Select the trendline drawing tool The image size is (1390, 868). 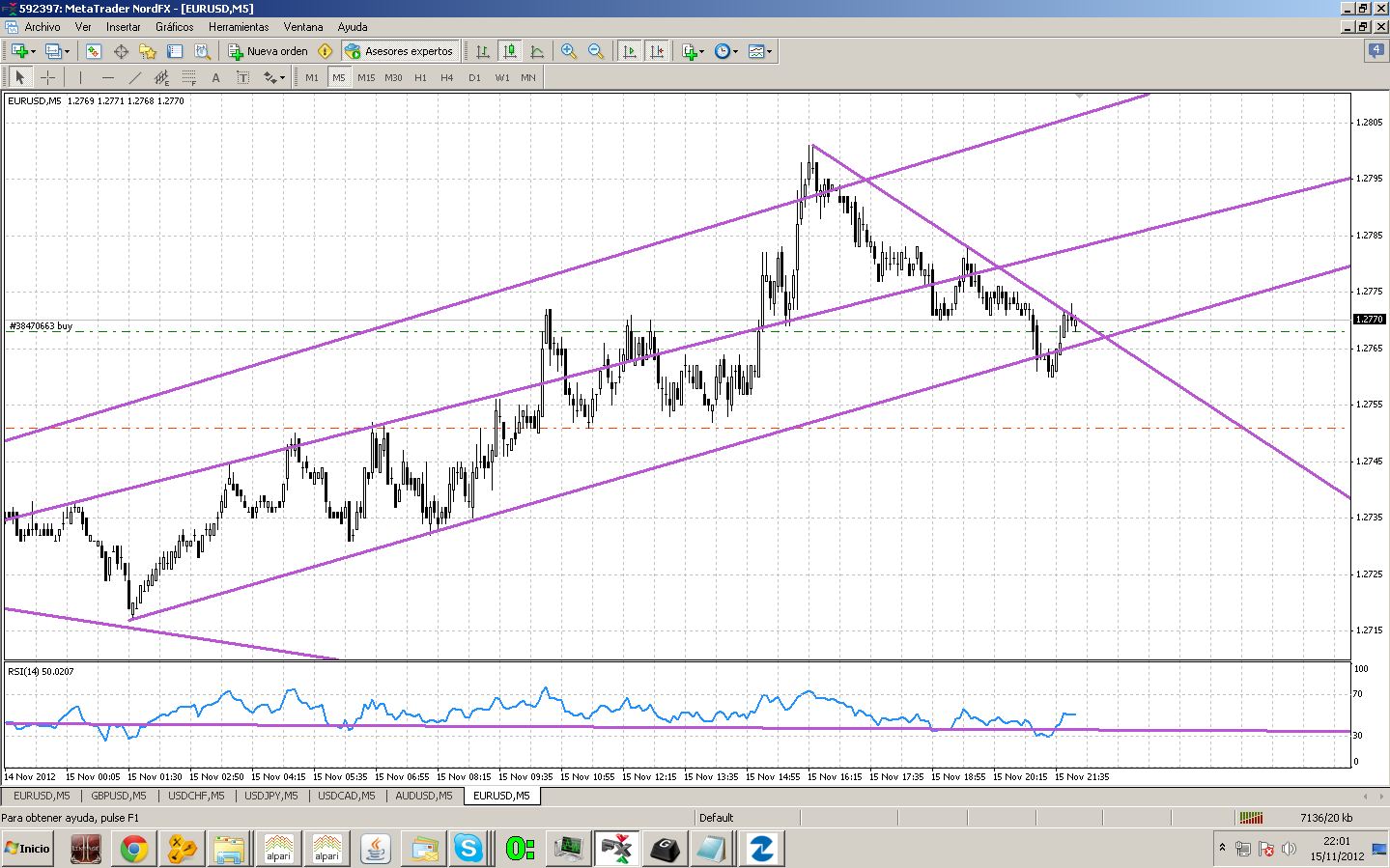(x=134, y=77)
